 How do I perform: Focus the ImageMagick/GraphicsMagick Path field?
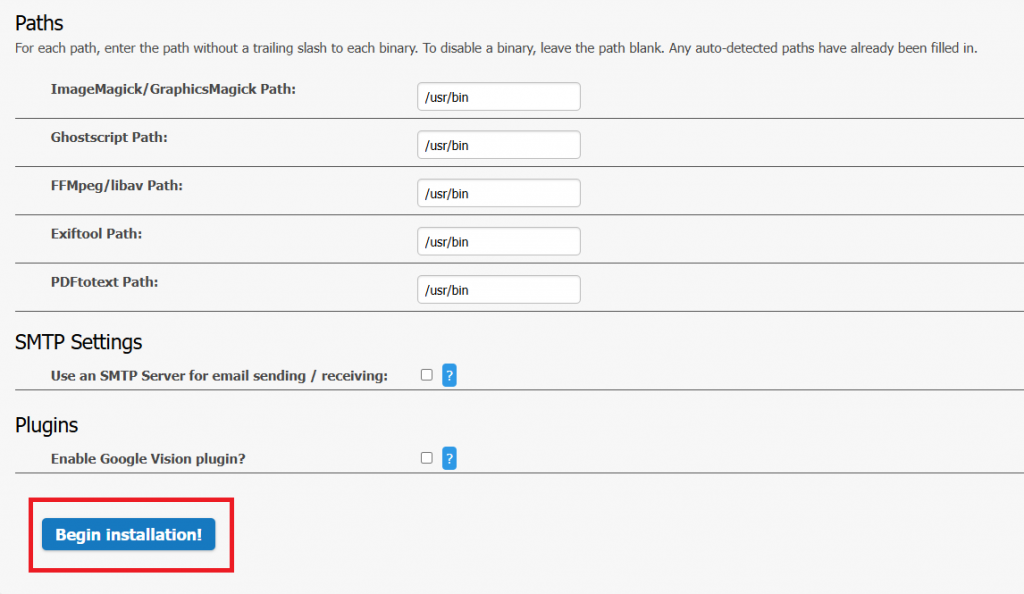coord(498,97)
